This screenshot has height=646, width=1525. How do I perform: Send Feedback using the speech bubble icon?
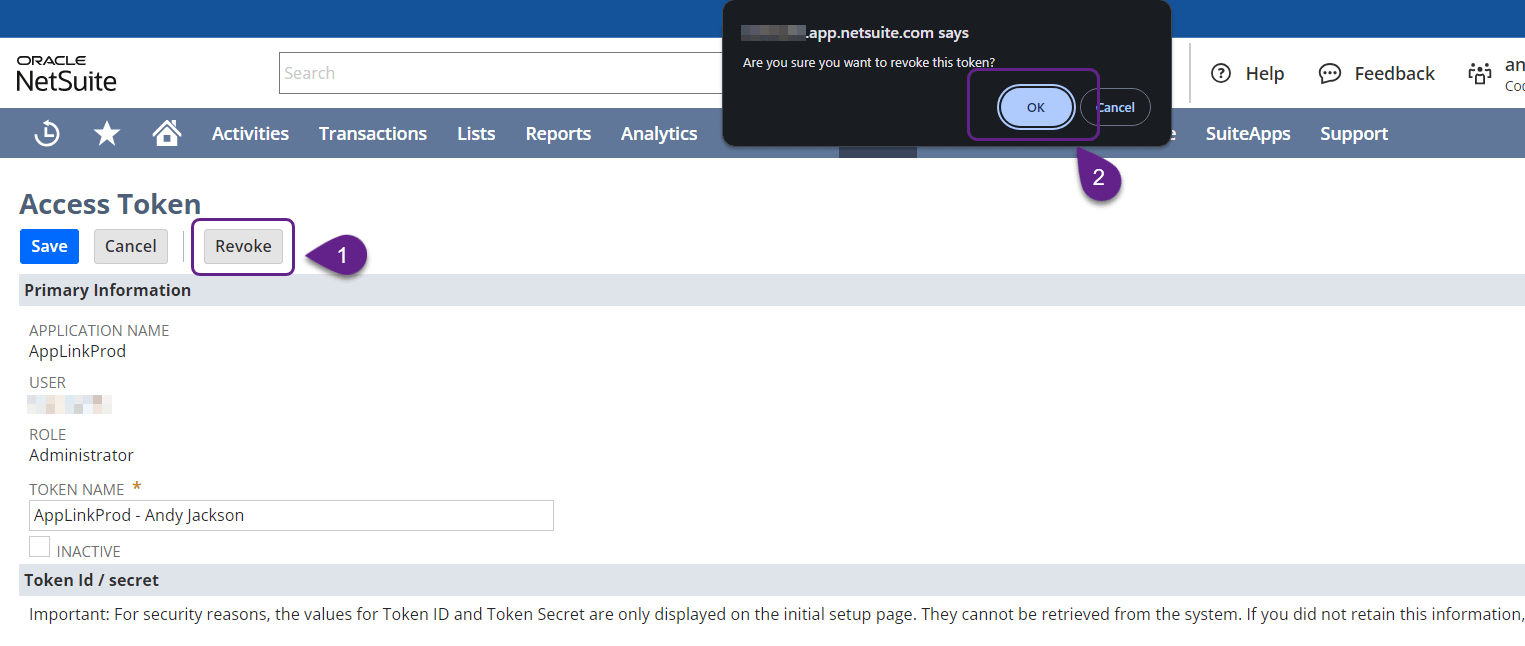click(1377, 73)
